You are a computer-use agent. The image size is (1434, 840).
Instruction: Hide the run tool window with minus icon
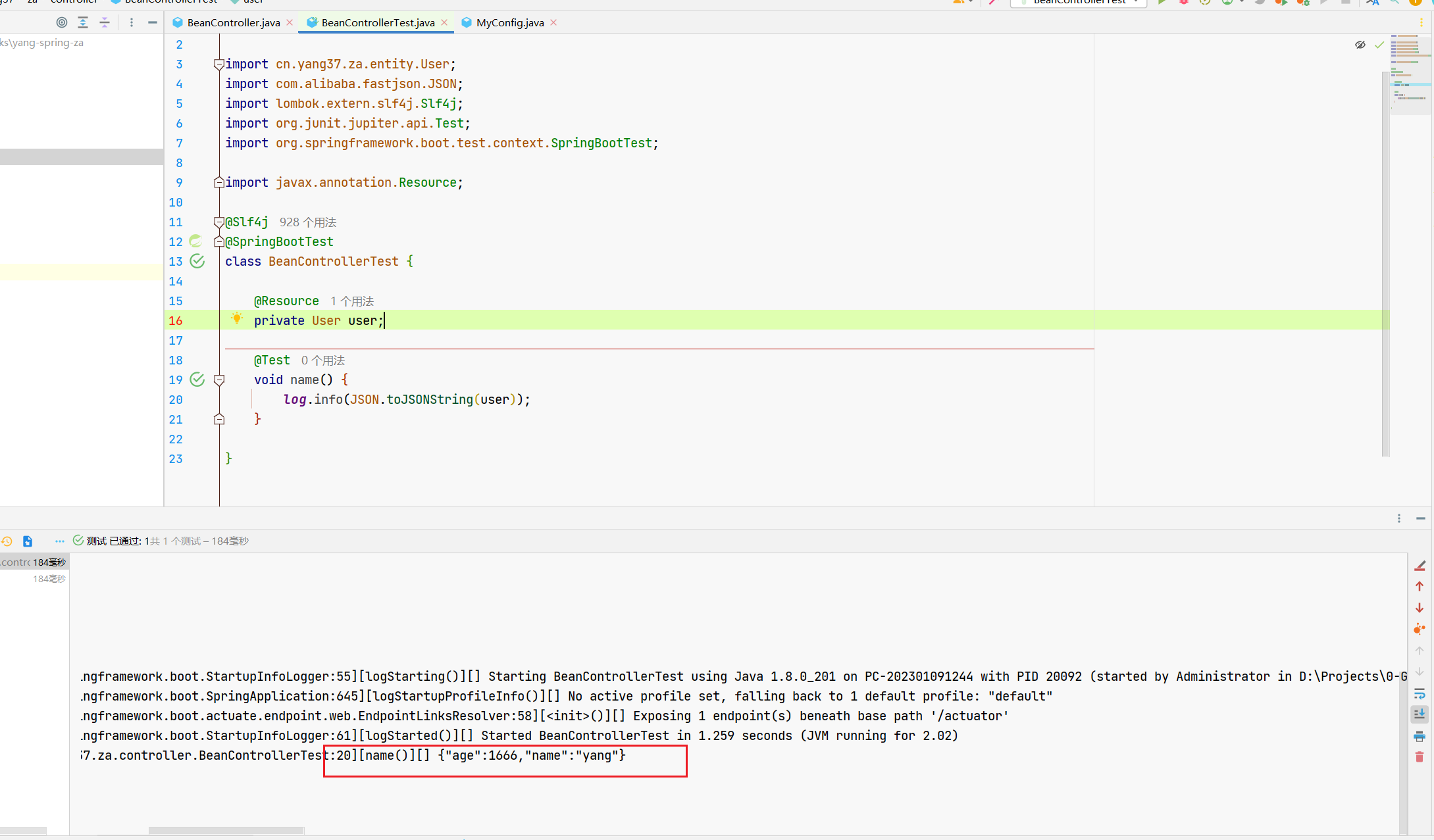click(1421, 518)
